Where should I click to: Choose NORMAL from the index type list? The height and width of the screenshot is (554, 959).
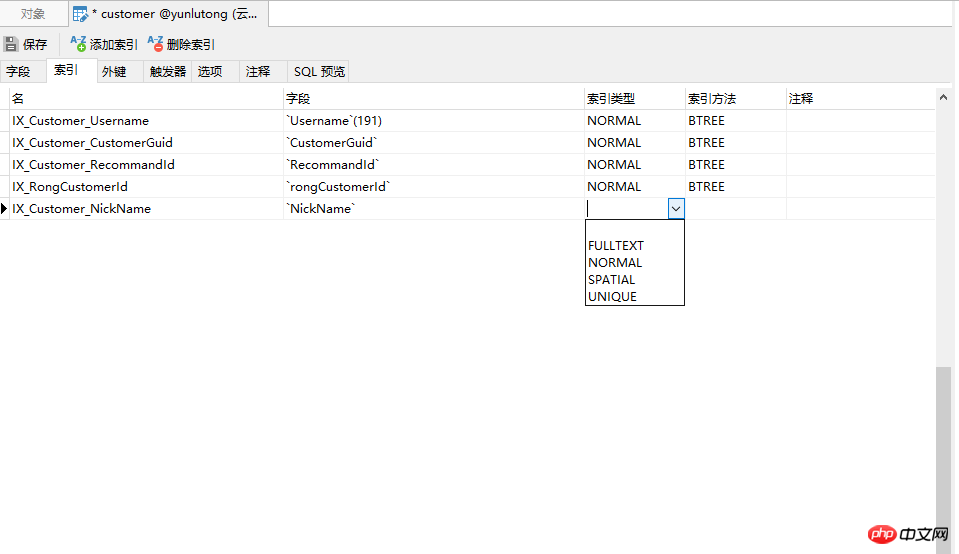click(x=634, y=263)
